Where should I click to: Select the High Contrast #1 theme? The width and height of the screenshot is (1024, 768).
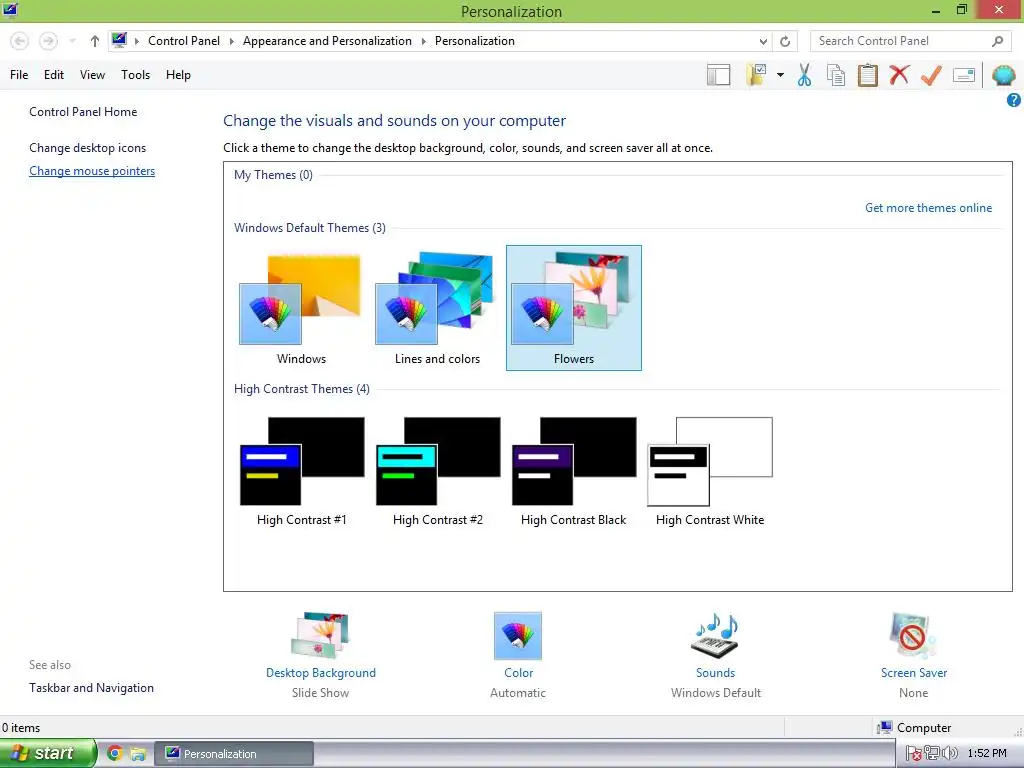[x=301, y=470]
